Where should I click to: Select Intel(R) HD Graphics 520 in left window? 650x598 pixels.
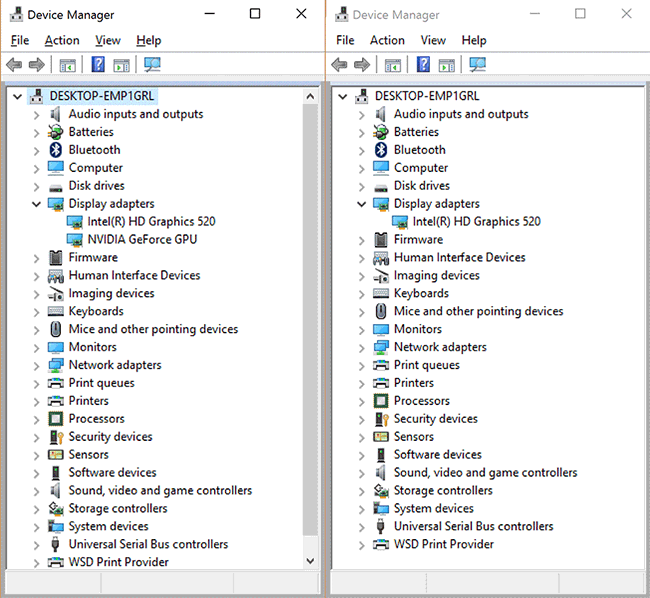click(x=151, y=222)
